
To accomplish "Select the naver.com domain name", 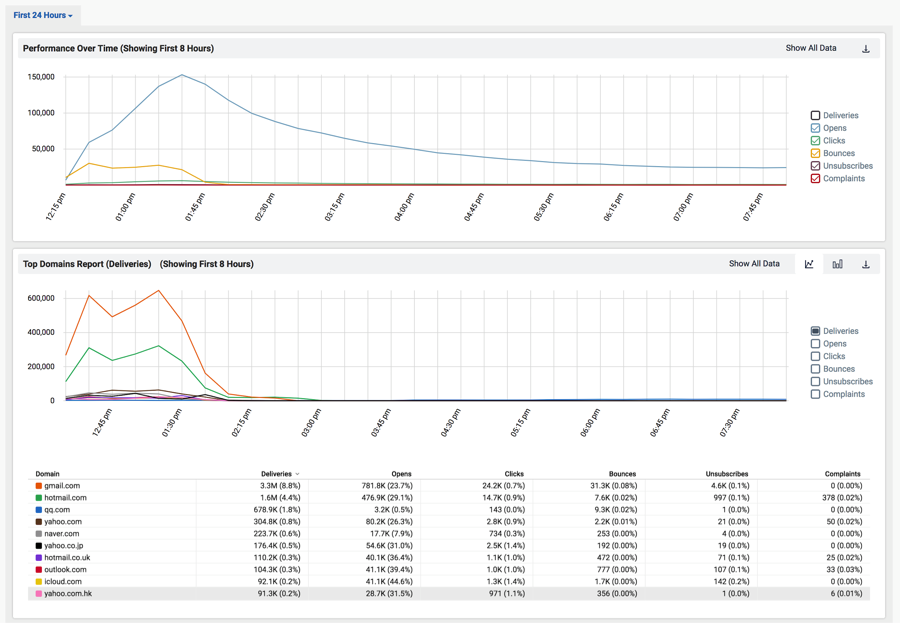I will tap(61, 534).
